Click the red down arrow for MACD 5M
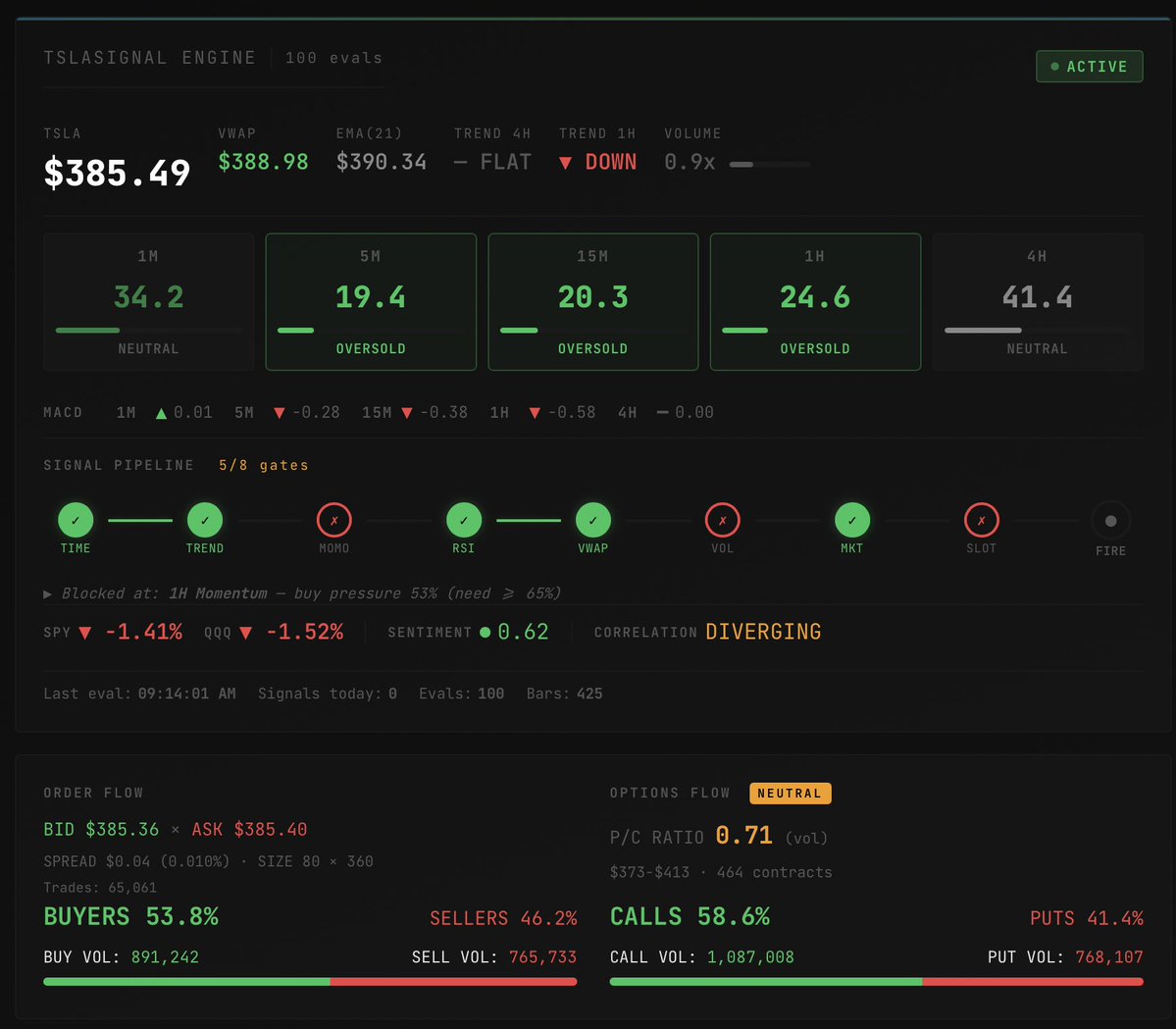Viewport: 1176px width, 1029px height. (x=279, y=413)
